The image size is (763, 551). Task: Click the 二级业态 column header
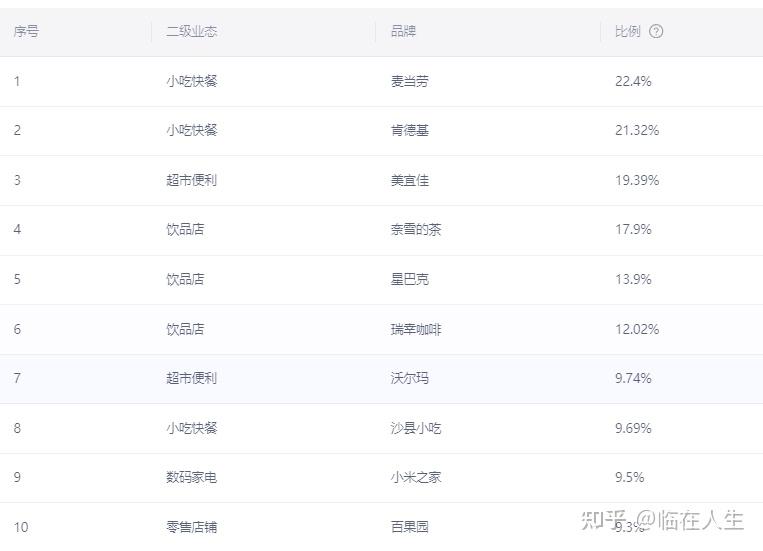pos(192,32)
